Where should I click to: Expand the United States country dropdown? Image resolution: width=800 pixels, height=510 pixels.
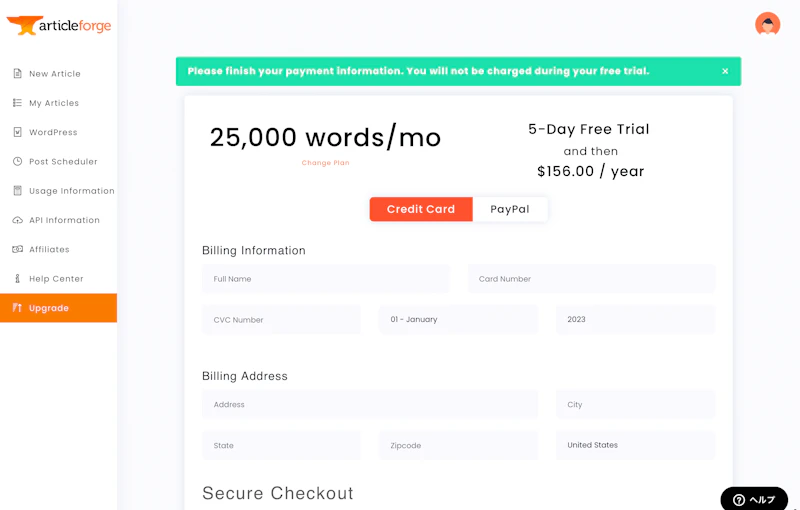635,445
